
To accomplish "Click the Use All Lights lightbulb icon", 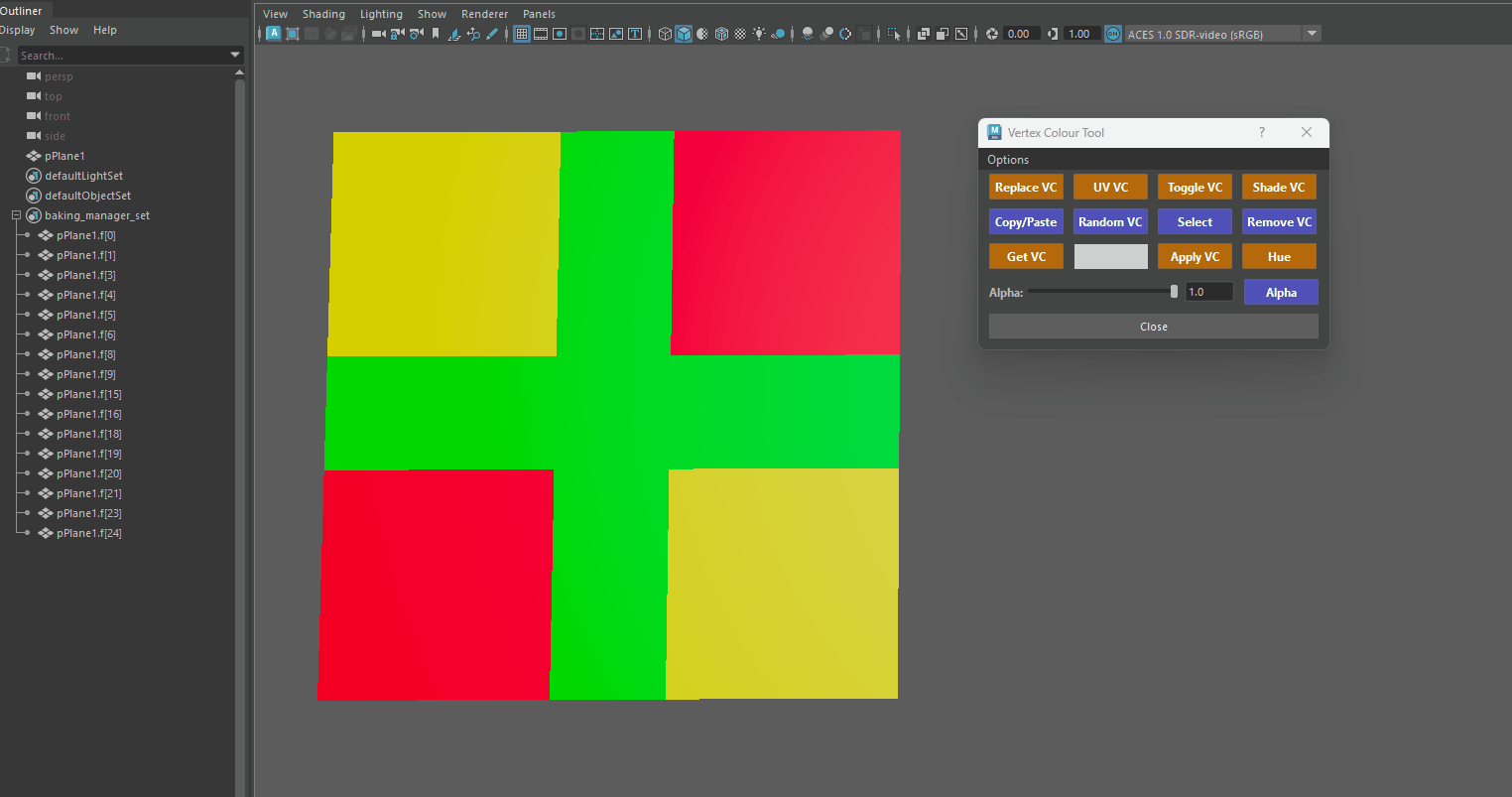I will [759, 34].
